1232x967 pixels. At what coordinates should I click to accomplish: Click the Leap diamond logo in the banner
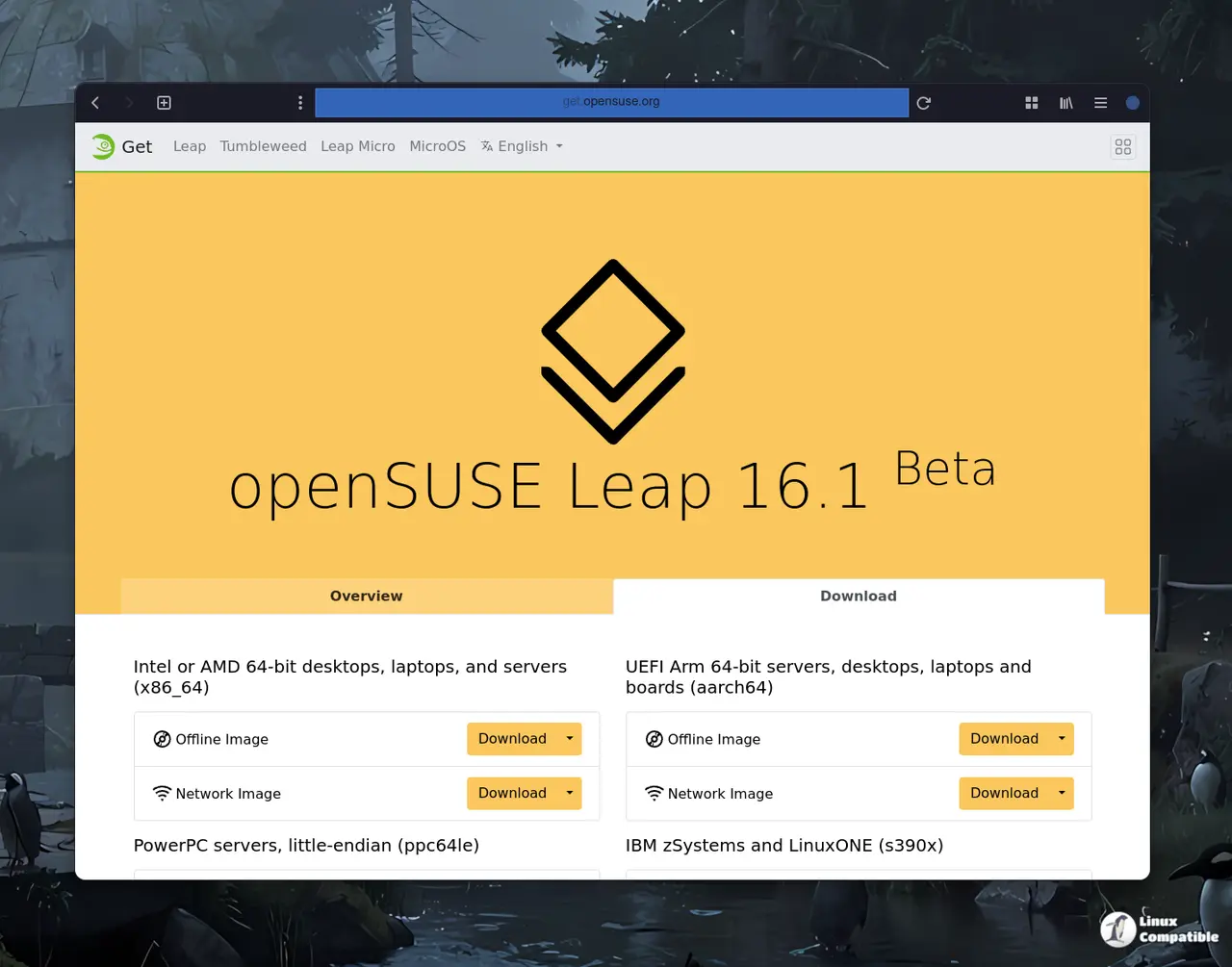613,351
